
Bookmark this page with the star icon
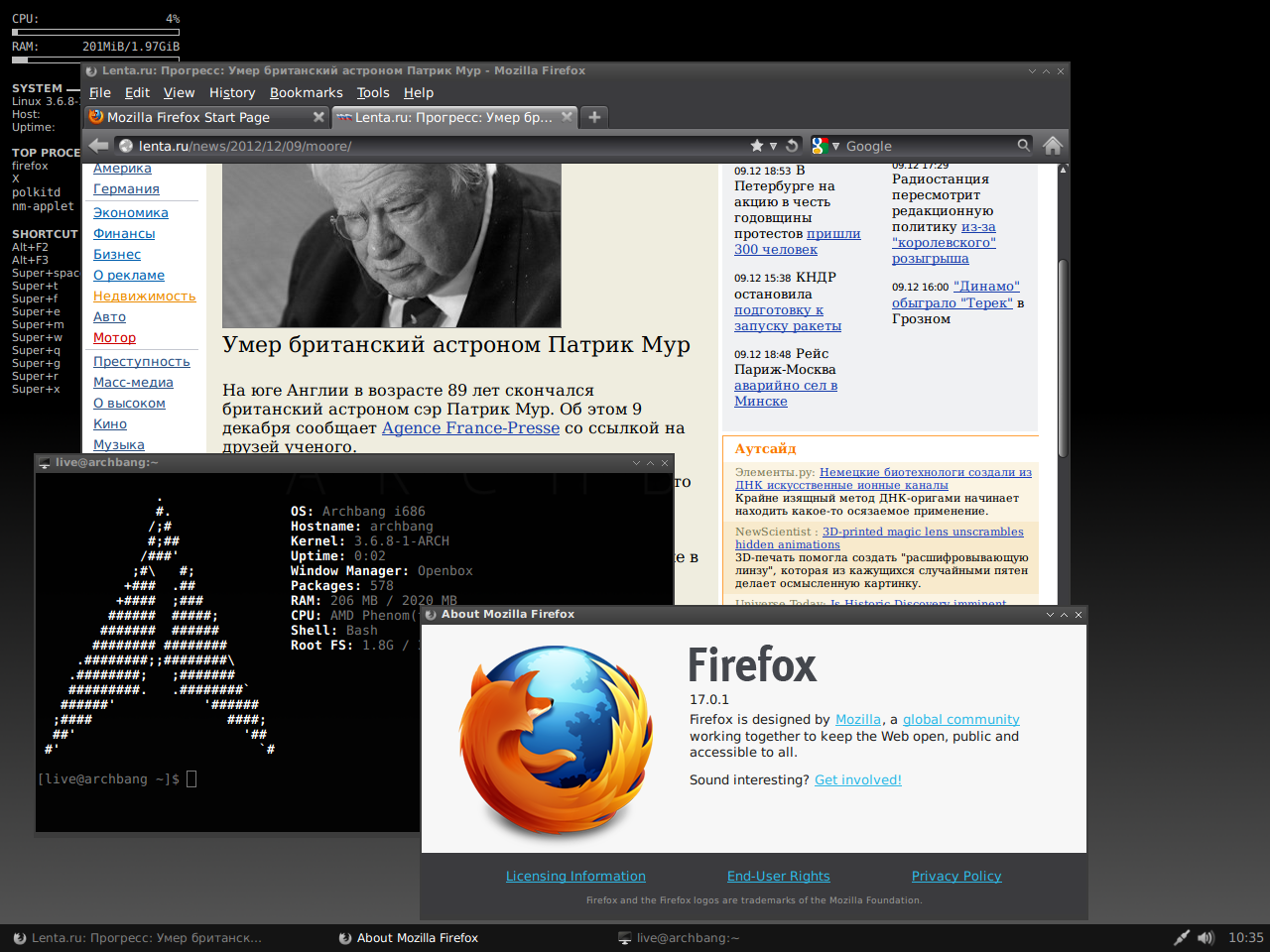(757, 146)
